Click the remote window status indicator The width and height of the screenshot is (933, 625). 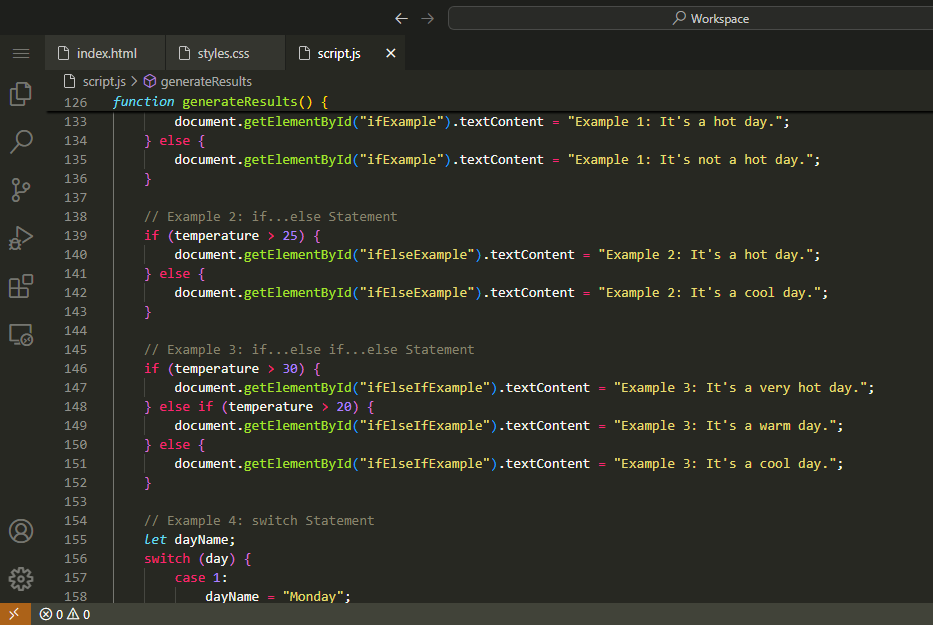tap(14, 614)
